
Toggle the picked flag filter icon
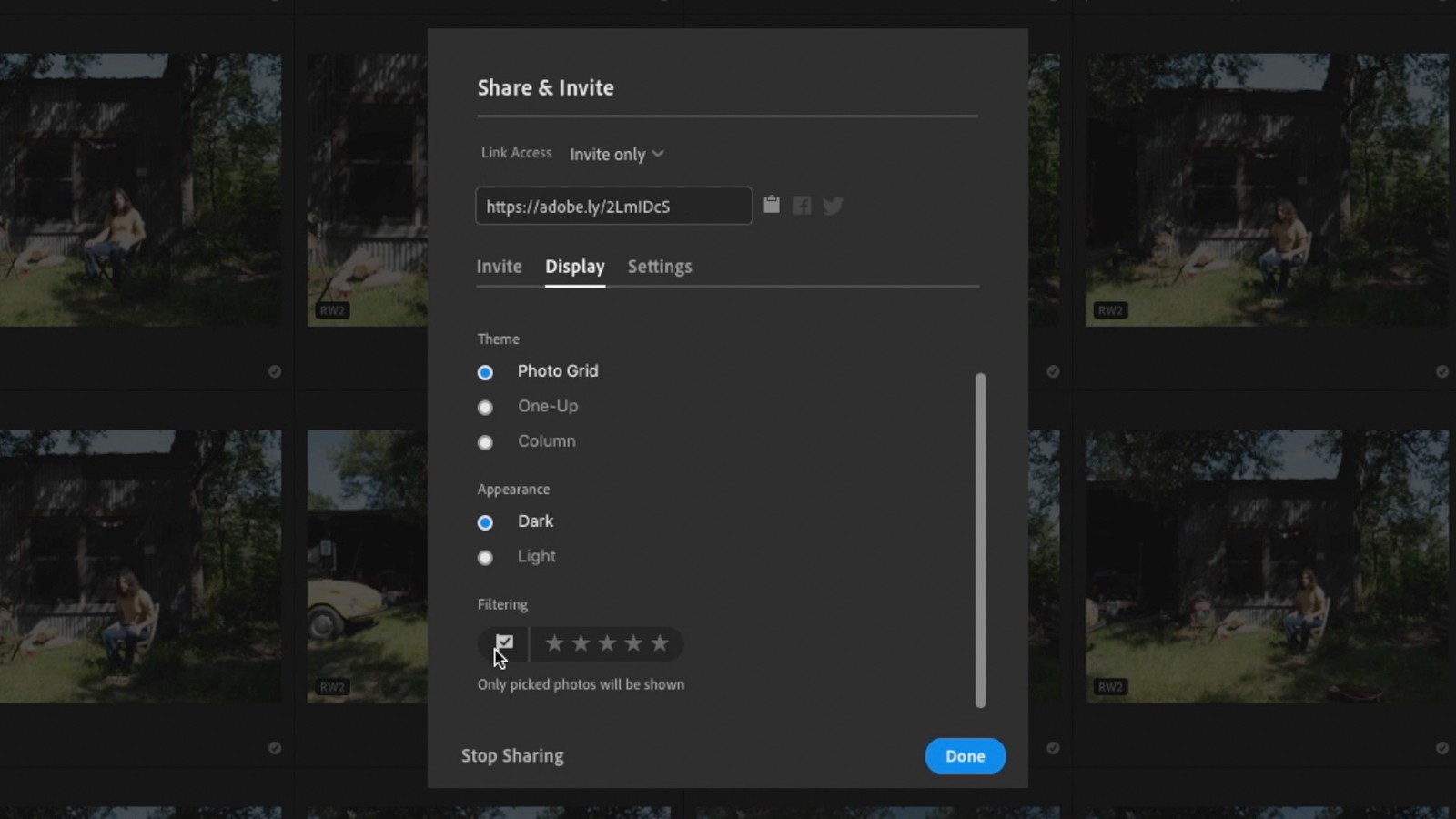pyautogui.click(x=504, y=642)
